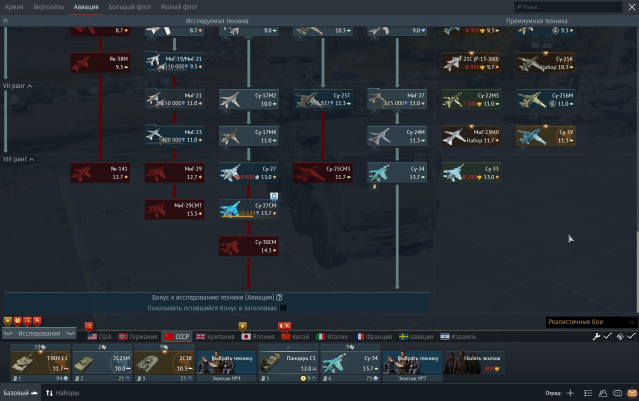Switch to the Вертолёты tab
The image size is (639, 401).
click(x=49, y=7)
